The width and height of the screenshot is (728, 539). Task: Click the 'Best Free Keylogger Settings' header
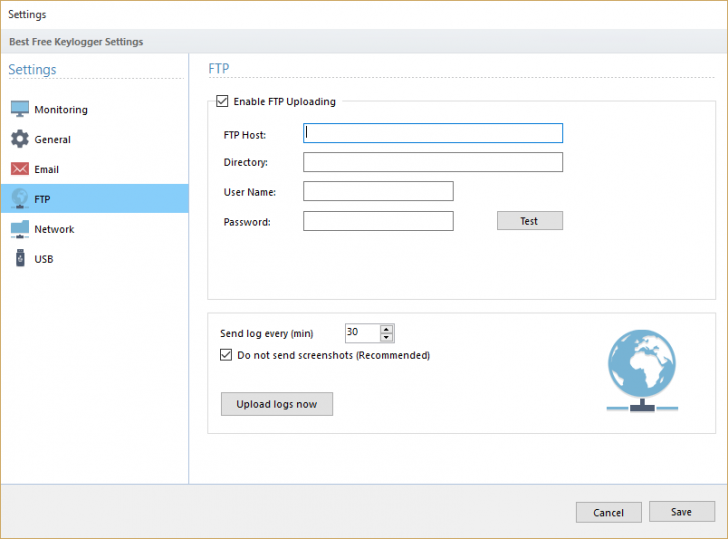click(76, 42)
